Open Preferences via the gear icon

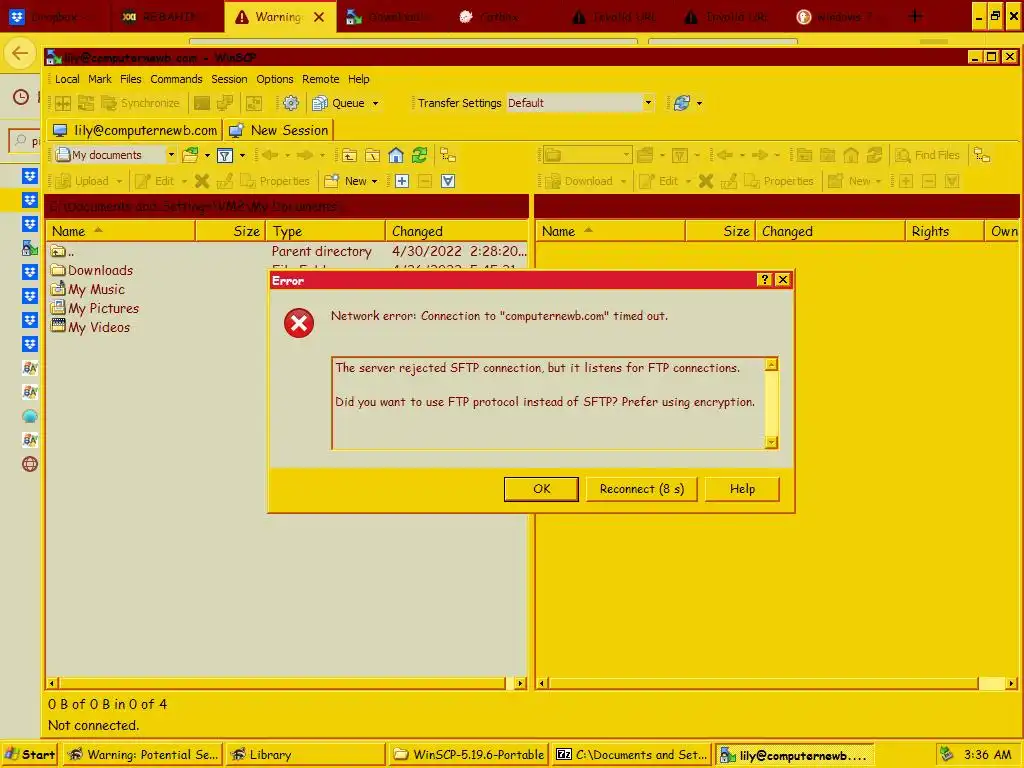(x=291, y=103)
